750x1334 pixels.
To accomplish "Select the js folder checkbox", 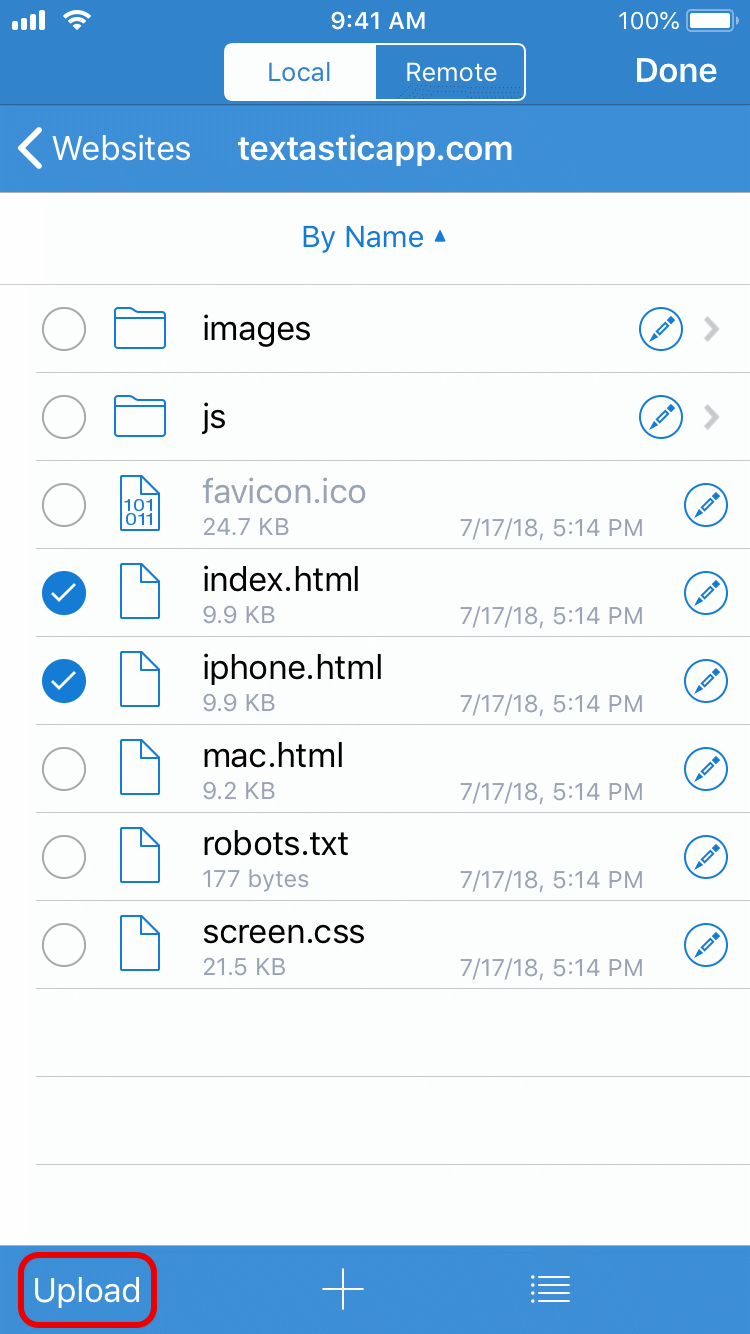I will 64,417.
